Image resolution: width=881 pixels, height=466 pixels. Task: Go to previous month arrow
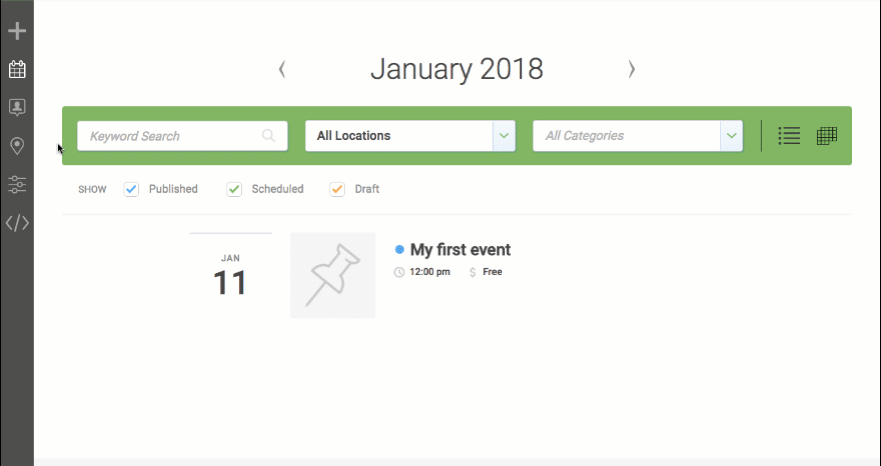coord(282,69)
